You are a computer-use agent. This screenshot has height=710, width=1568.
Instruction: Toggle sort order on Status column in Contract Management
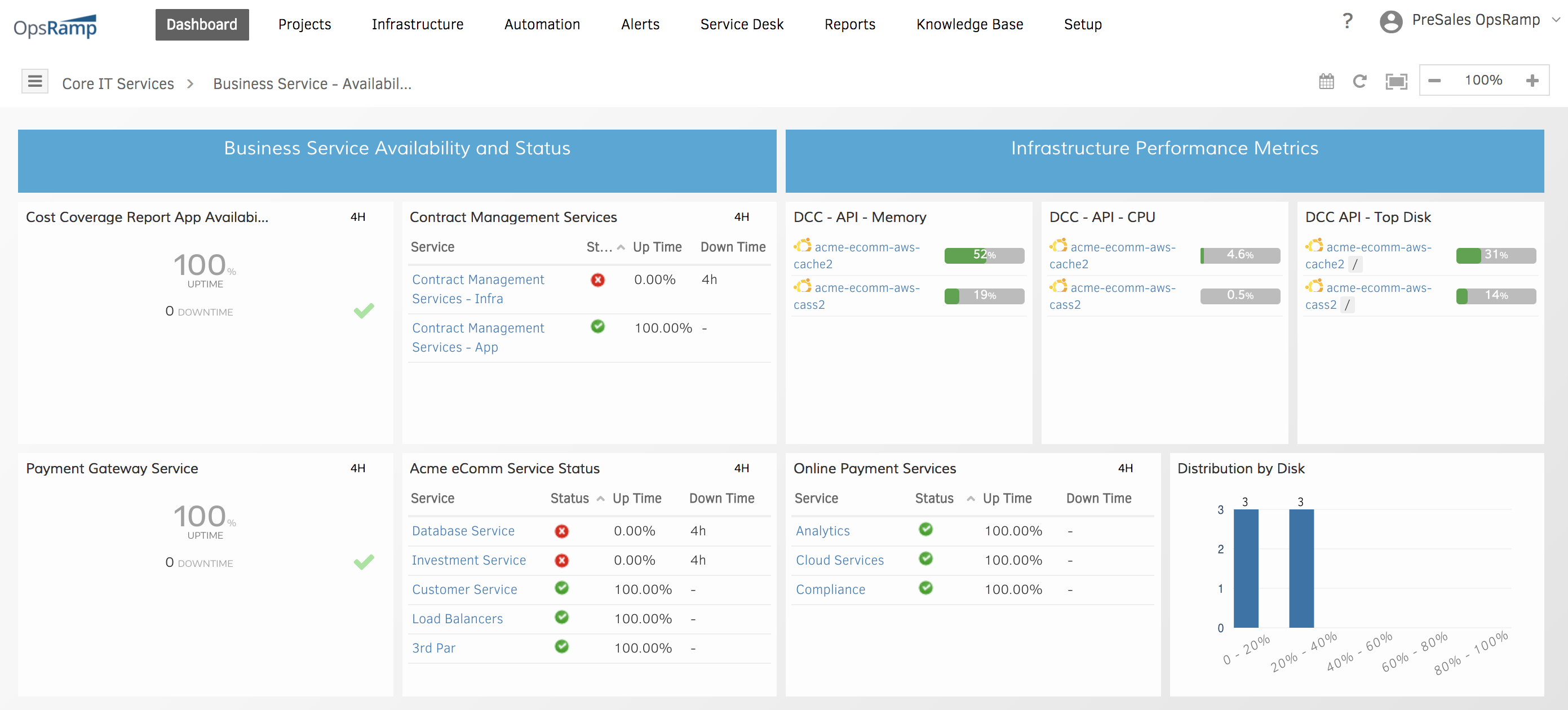point(621,247)
